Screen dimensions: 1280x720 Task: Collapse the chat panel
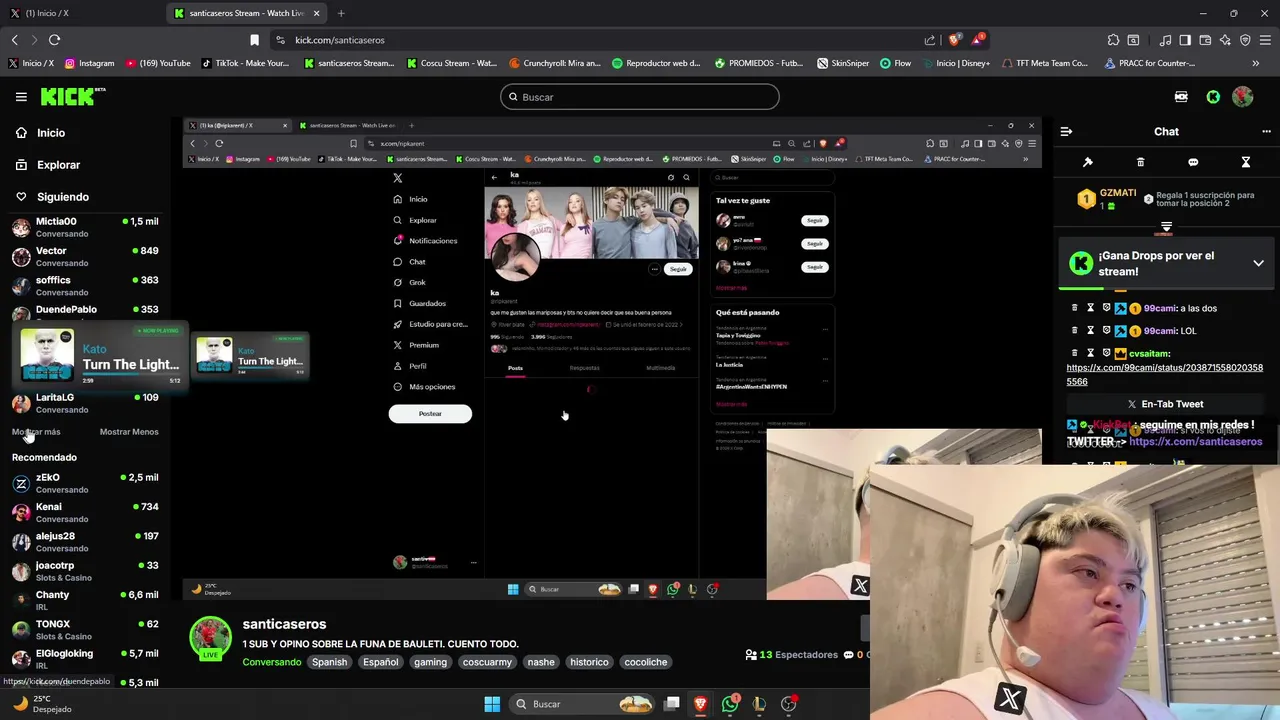pyautogui.click(x=1066, y=131)
